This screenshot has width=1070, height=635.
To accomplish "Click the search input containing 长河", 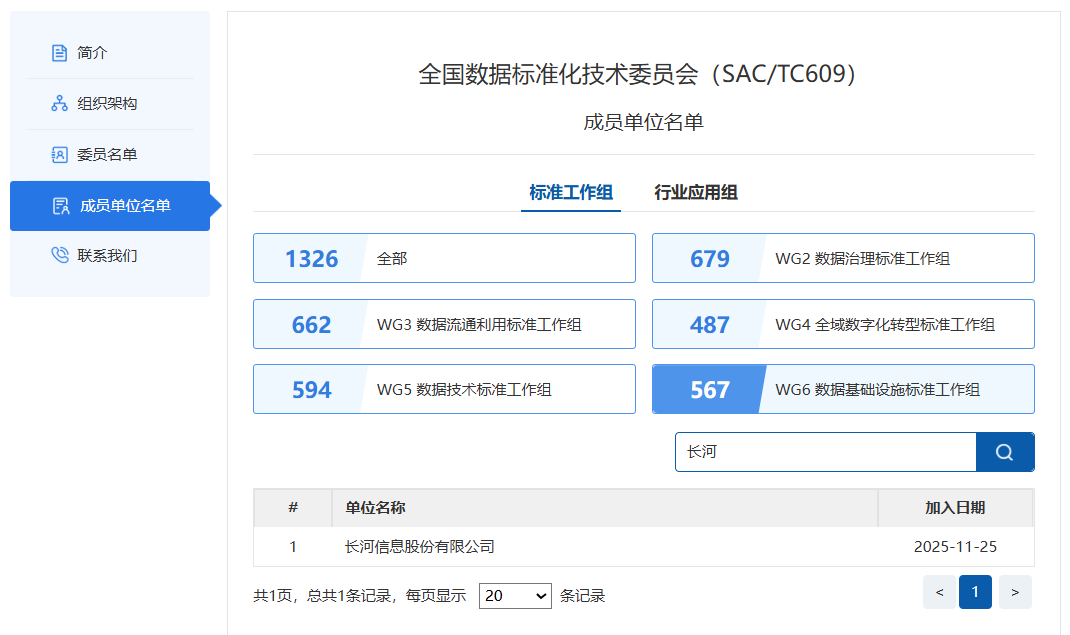I will click(x=825, y=452).
